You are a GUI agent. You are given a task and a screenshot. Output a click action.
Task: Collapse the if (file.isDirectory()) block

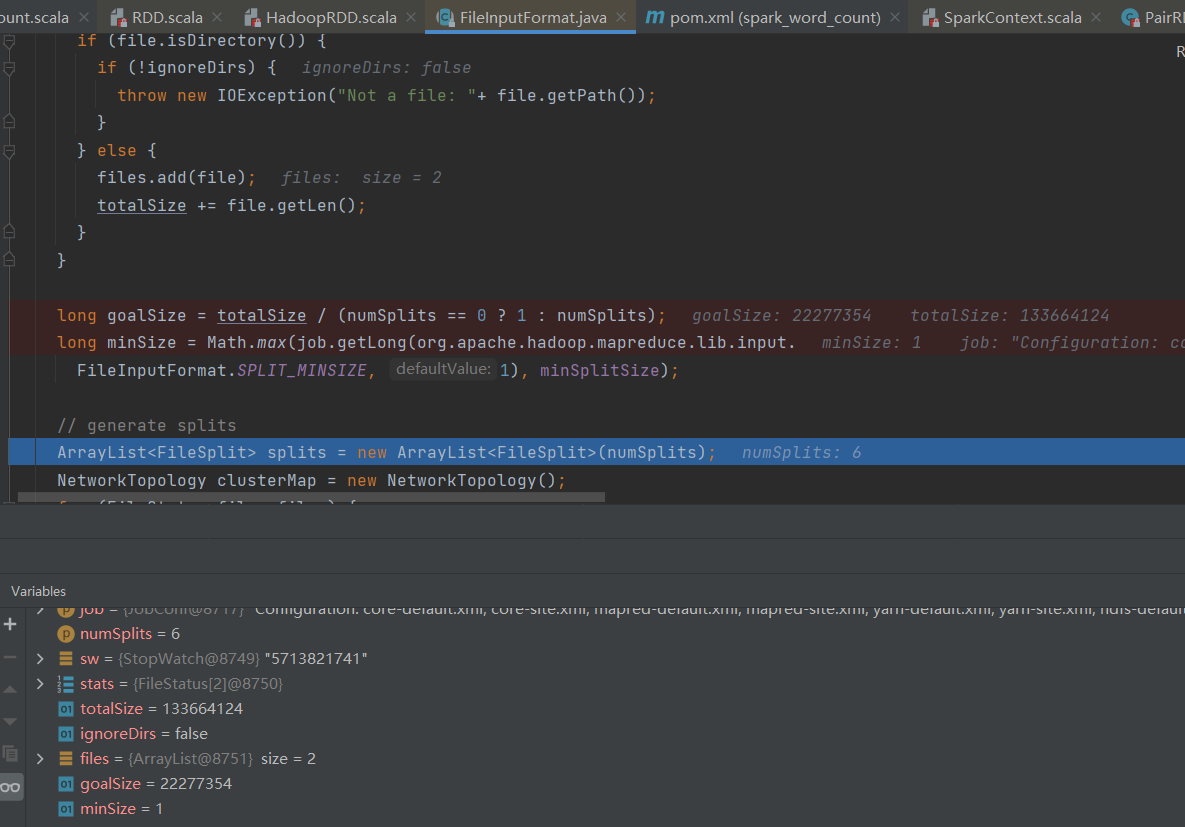click(x=9, y=42)
